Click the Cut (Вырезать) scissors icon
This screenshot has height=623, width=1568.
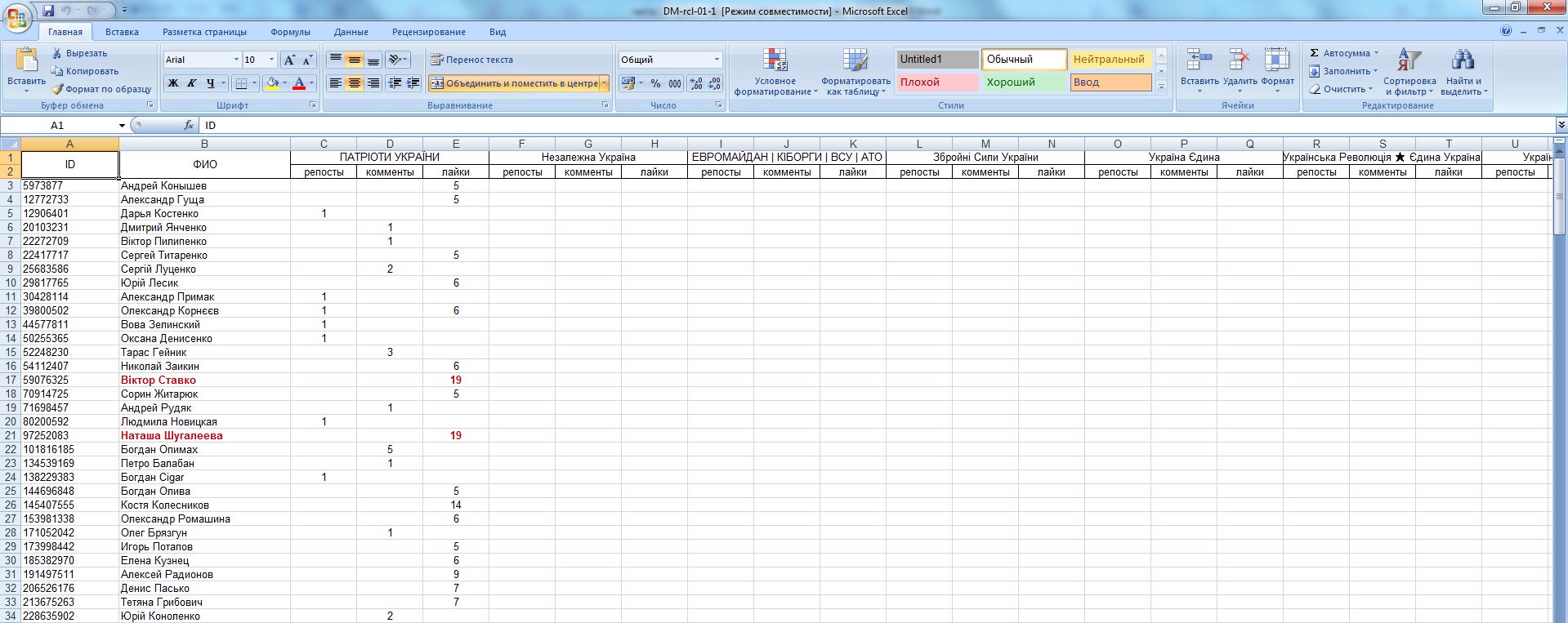[57, 53]
